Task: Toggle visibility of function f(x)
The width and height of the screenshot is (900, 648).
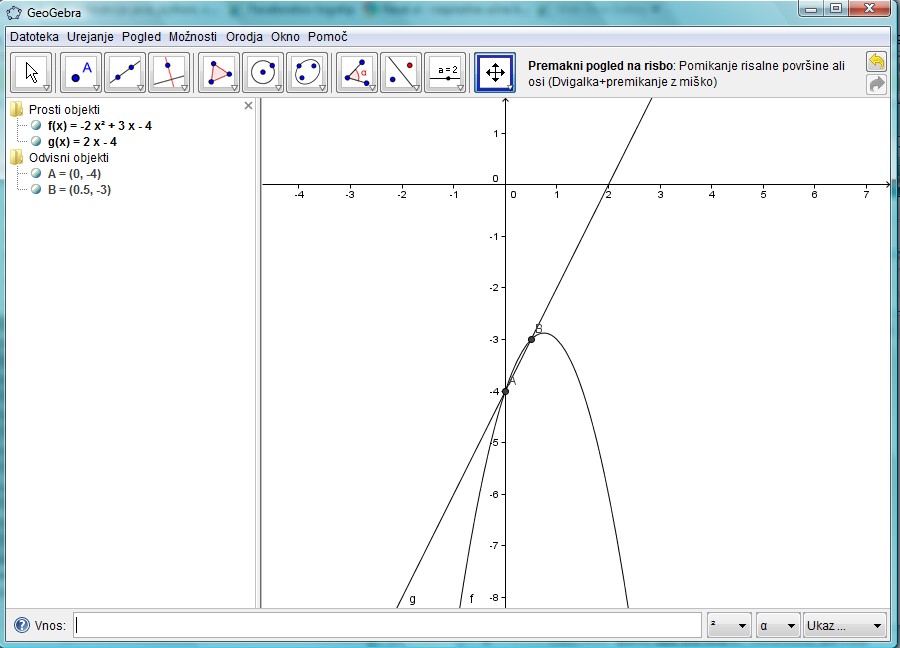Action: pos(37,126)
